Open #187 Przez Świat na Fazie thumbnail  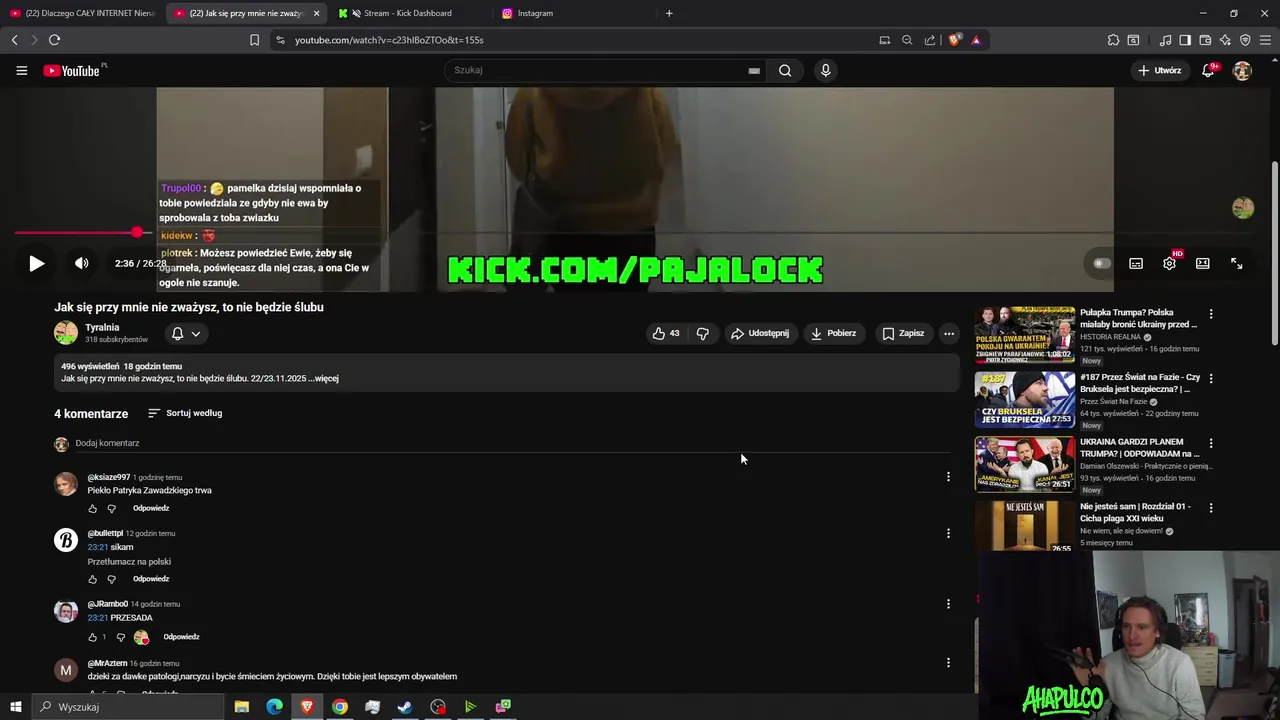[1024, 399]
